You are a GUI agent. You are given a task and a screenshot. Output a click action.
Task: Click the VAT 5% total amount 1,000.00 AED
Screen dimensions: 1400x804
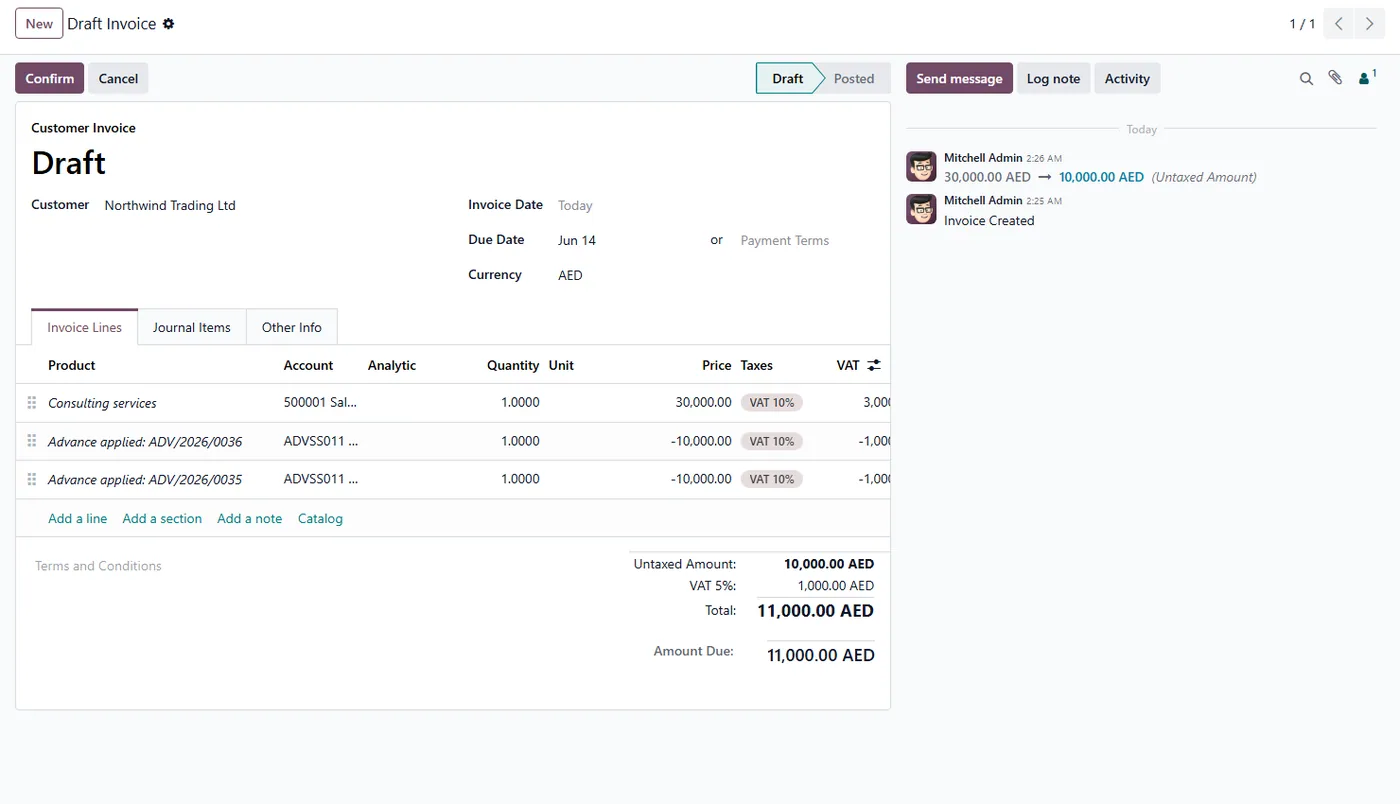click(x=836, y=586)
